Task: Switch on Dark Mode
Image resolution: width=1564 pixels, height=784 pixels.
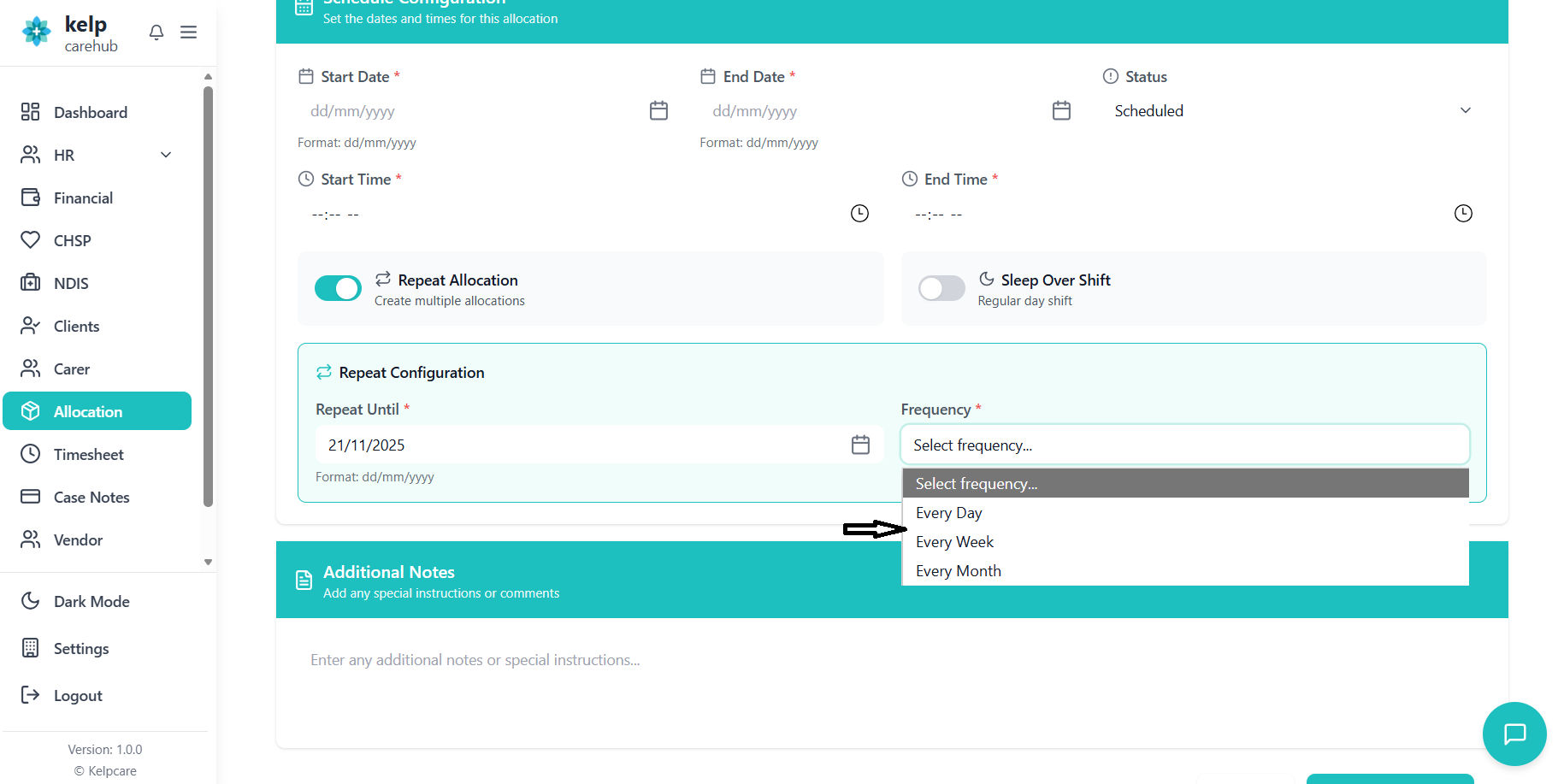Action: (x=91, y=602)
